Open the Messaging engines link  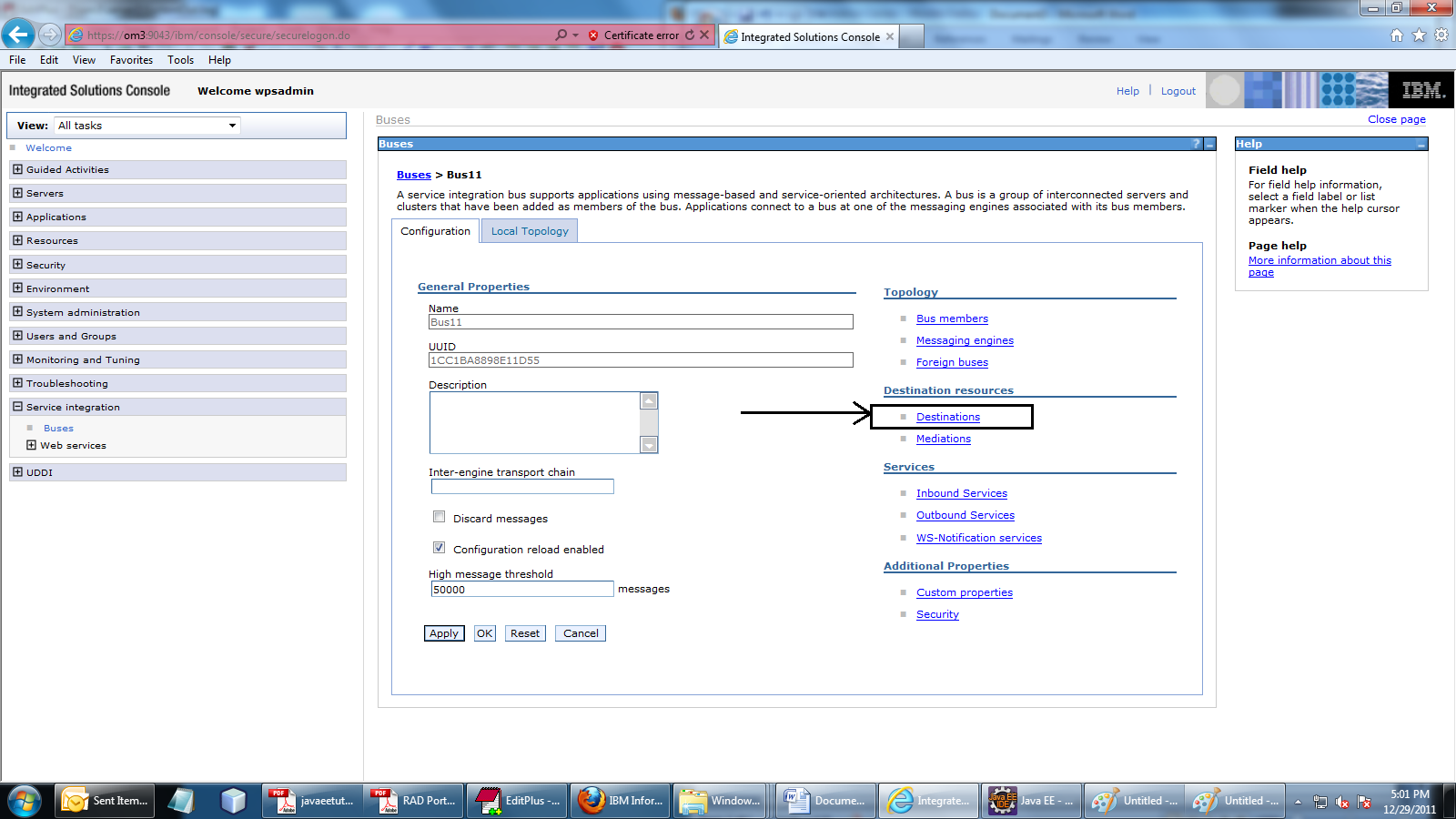965,340
